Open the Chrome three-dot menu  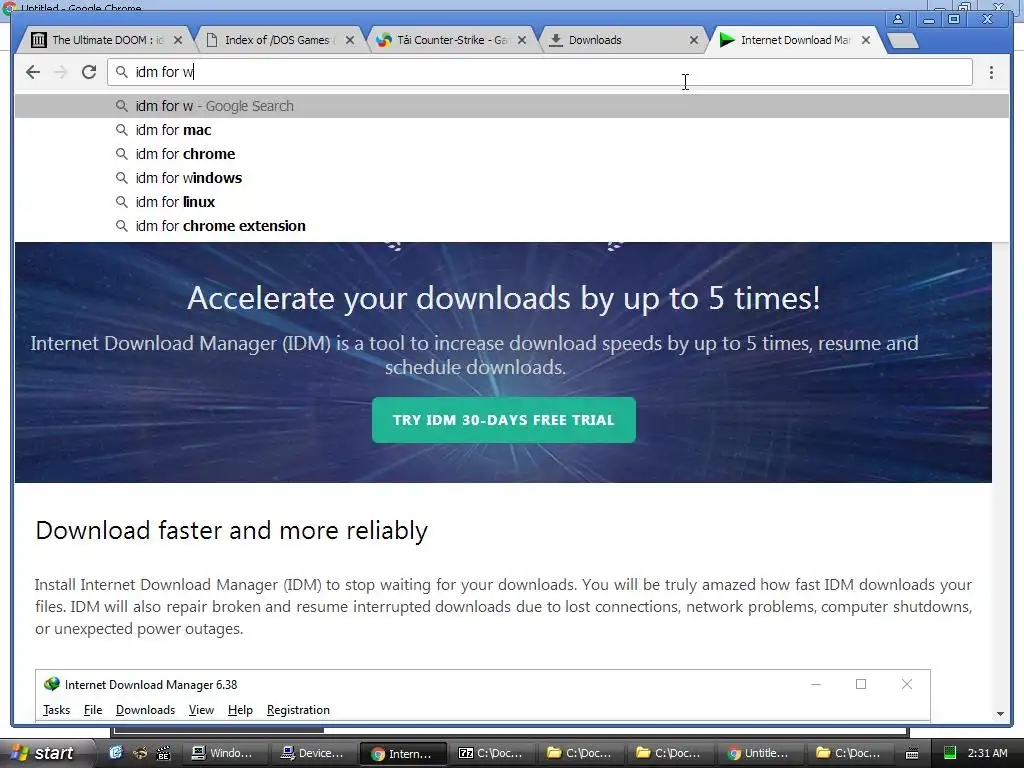click(x=991, y=72)
